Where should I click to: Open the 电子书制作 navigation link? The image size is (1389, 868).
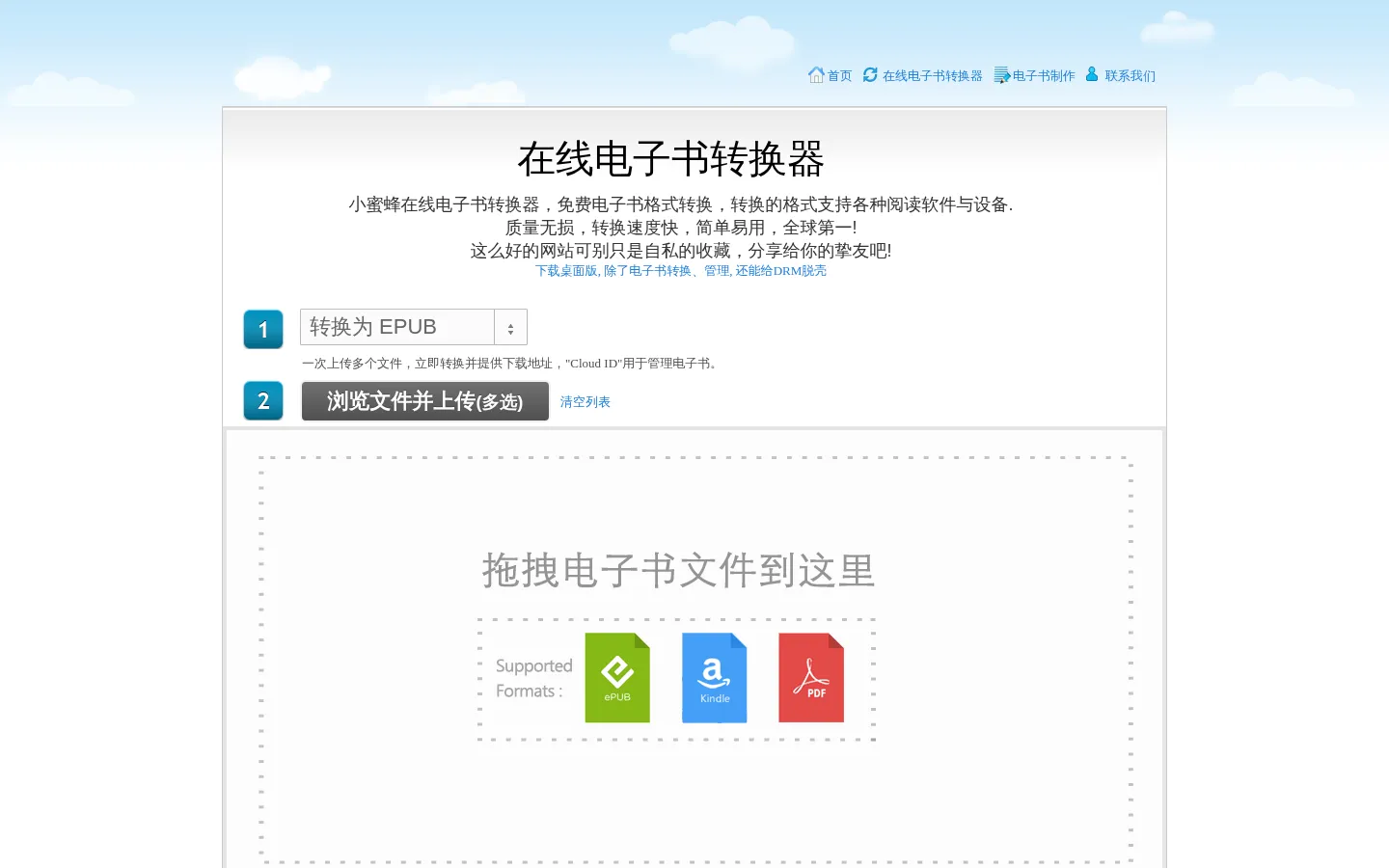pyautogui.click(x=1044, y=76)
